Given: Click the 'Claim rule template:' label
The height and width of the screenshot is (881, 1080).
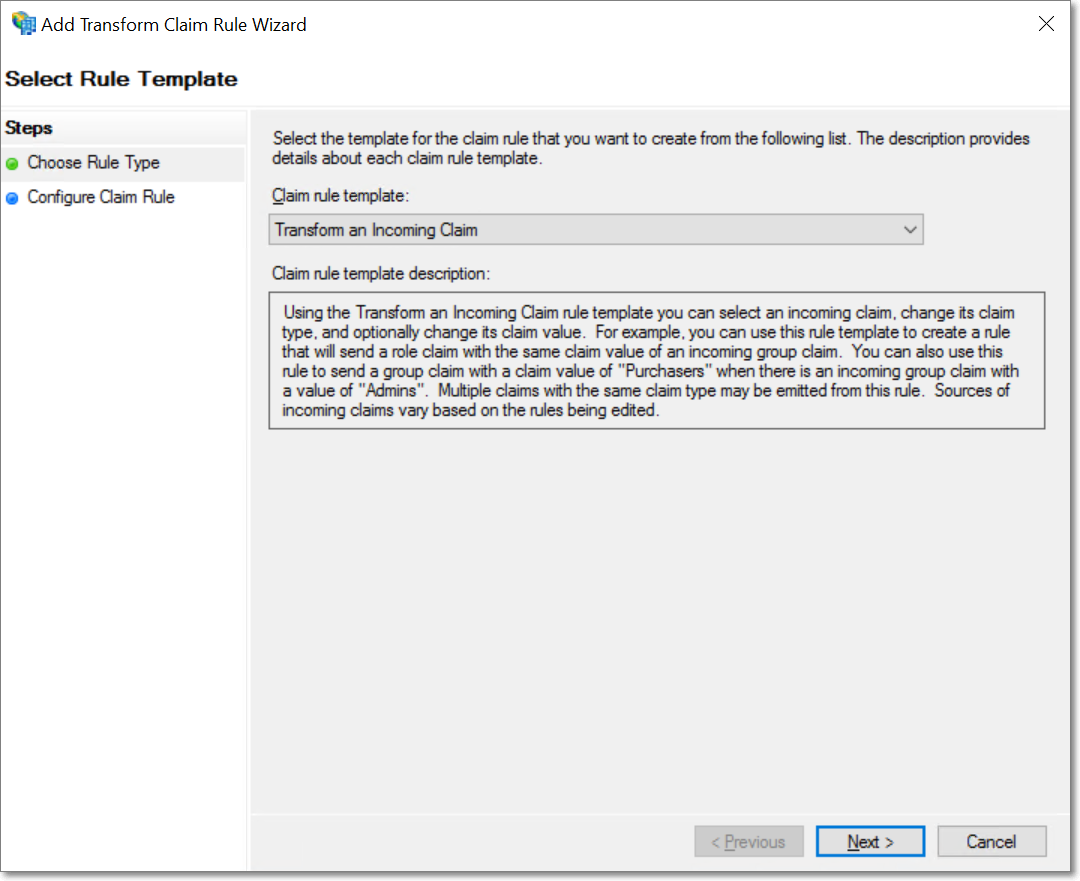Looking at the screenshot, I should [x=340, y=196].
